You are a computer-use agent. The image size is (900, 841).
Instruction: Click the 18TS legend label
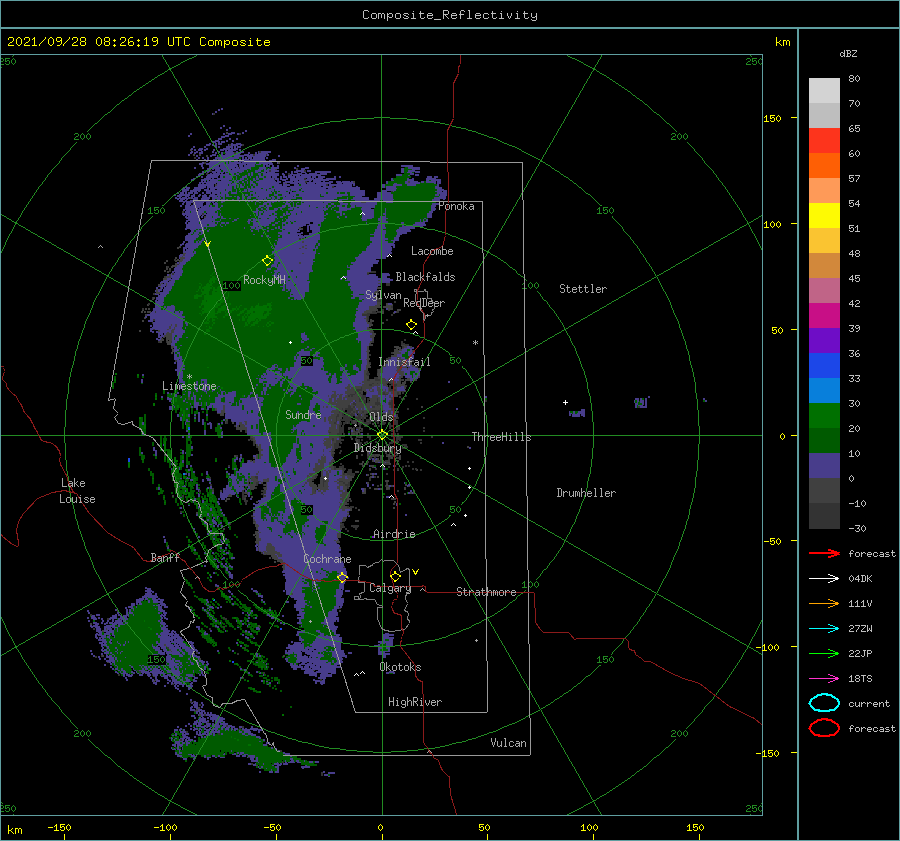pyautogui.click(x=860, y=679)
